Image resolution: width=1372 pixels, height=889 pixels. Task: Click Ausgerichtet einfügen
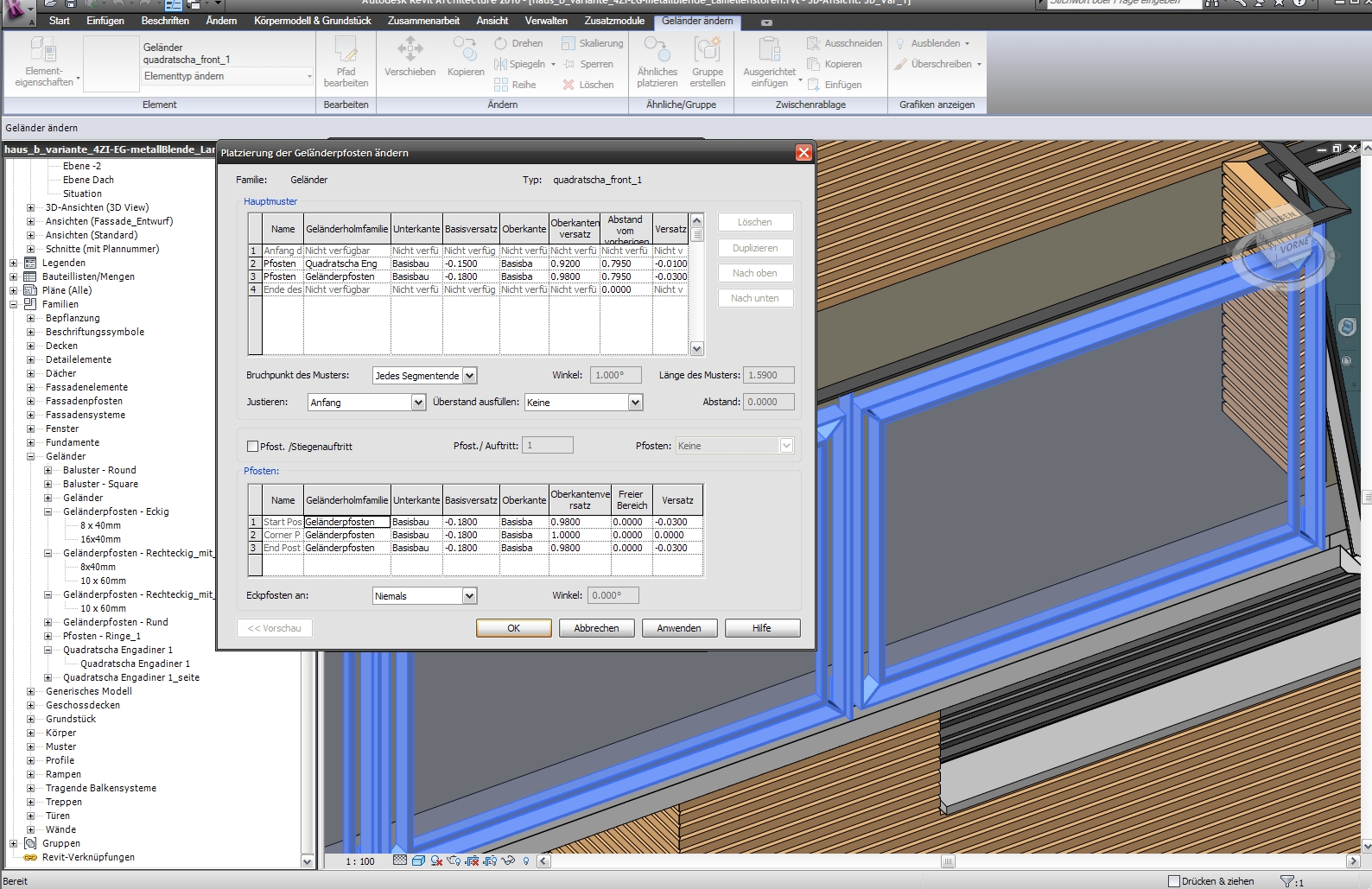click(769, 62)
